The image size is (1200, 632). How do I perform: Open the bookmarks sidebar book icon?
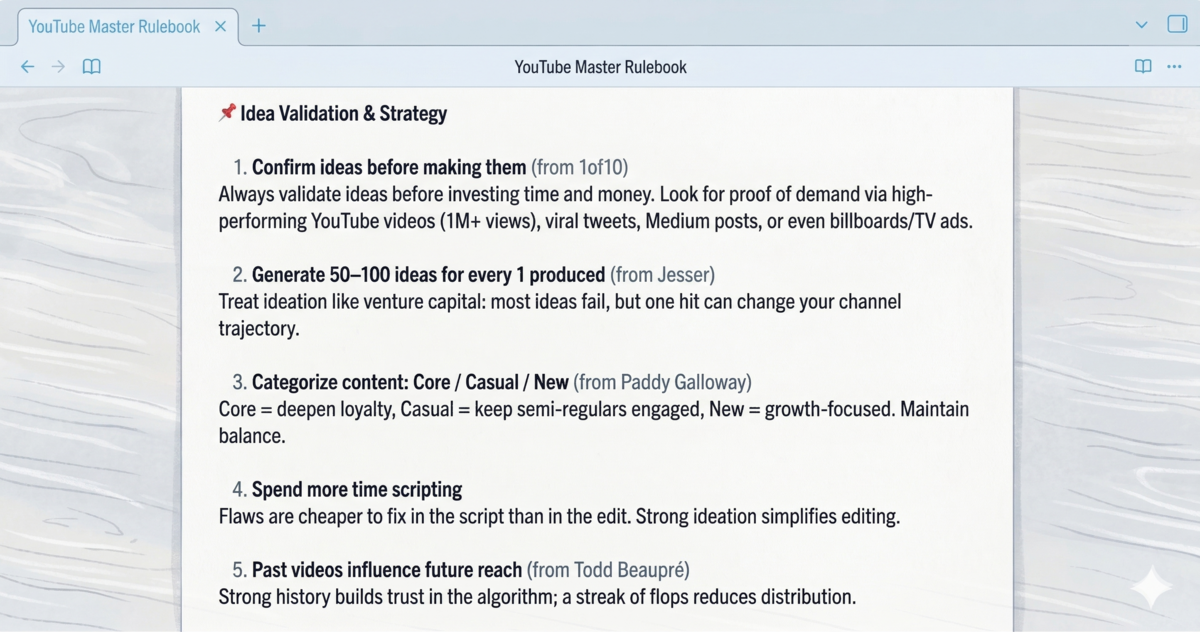[x=91, y=66]
